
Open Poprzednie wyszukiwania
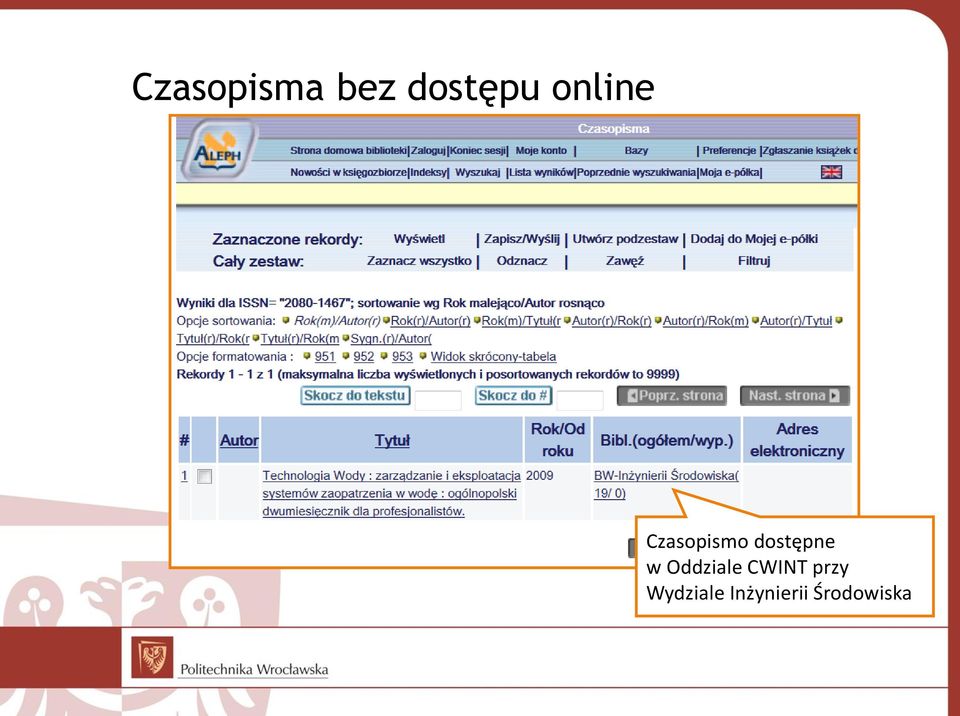coord(637,172)
